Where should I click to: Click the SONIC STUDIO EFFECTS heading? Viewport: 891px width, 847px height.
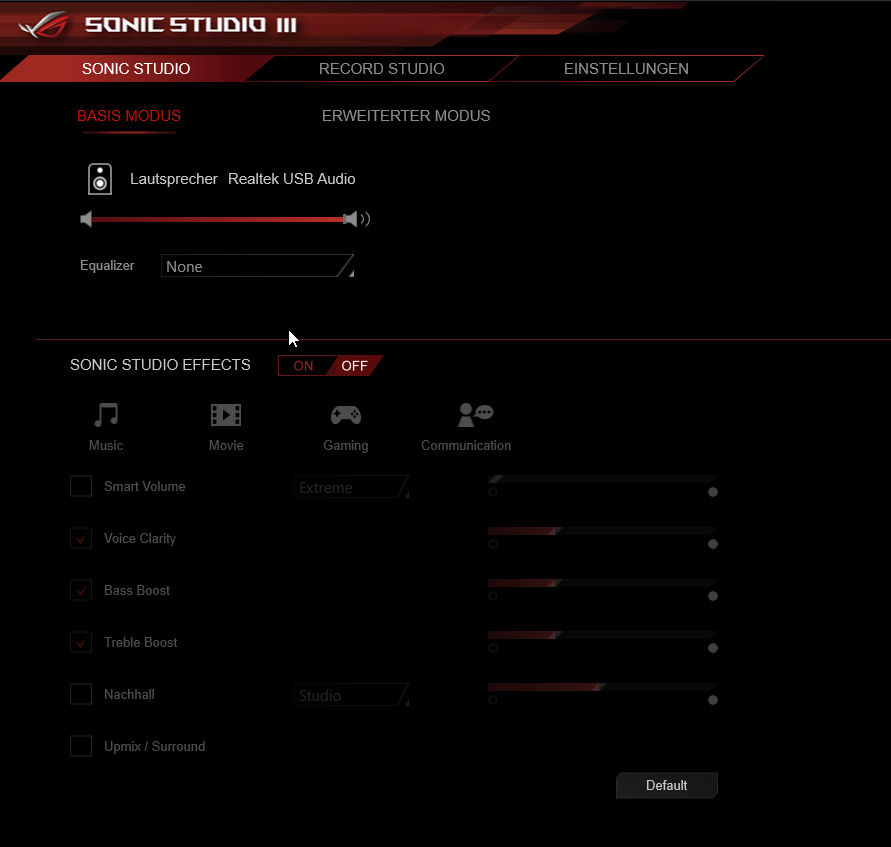pos(160,365)
